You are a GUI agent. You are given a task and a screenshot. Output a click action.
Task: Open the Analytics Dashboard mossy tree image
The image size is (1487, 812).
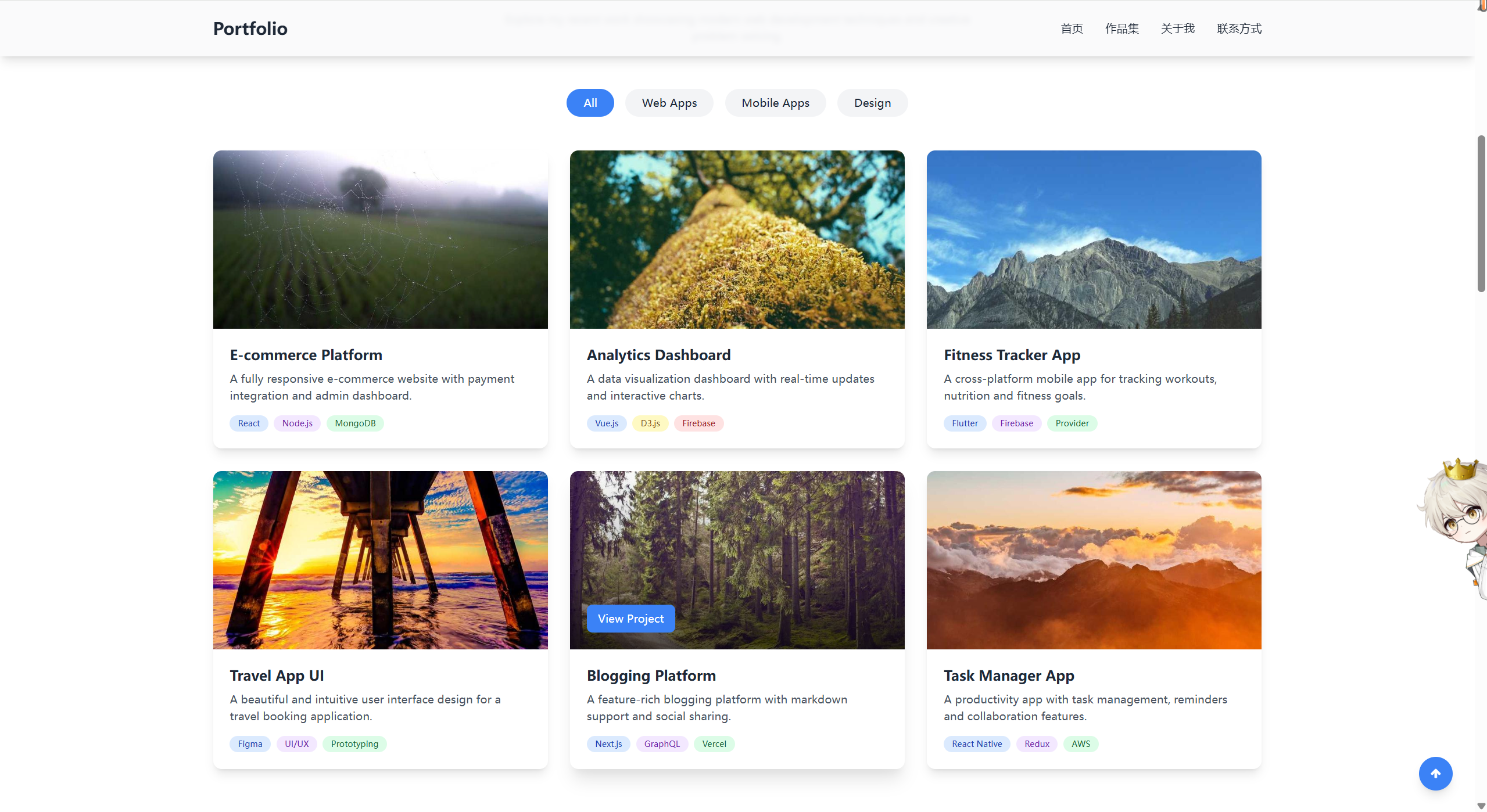[x=737, y=239]
